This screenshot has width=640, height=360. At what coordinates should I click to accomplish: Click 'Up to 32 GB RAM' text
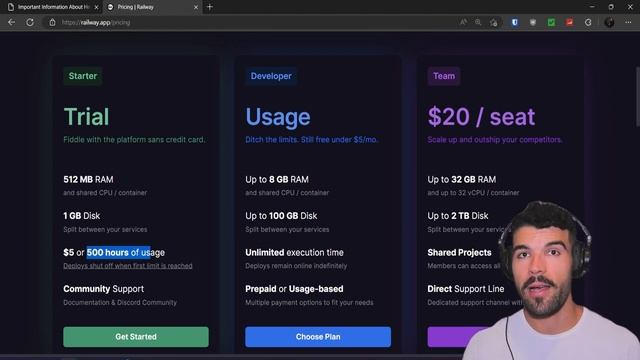462,180
